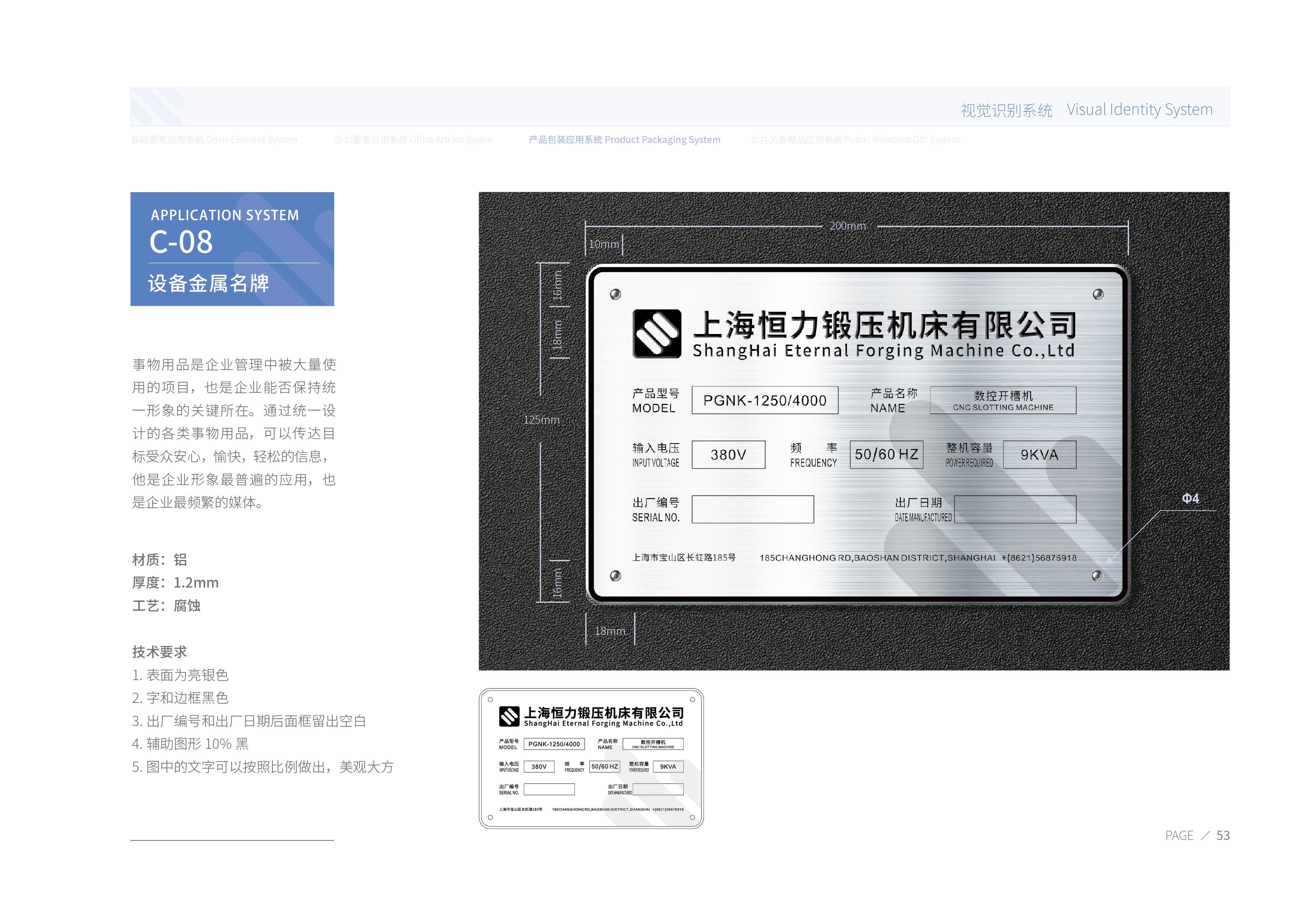Click 上海恒力锻压机床有限公司 on the large nameplate
Image resolution: width=1316 pixels, height=916 pixels.
point(884,325)
